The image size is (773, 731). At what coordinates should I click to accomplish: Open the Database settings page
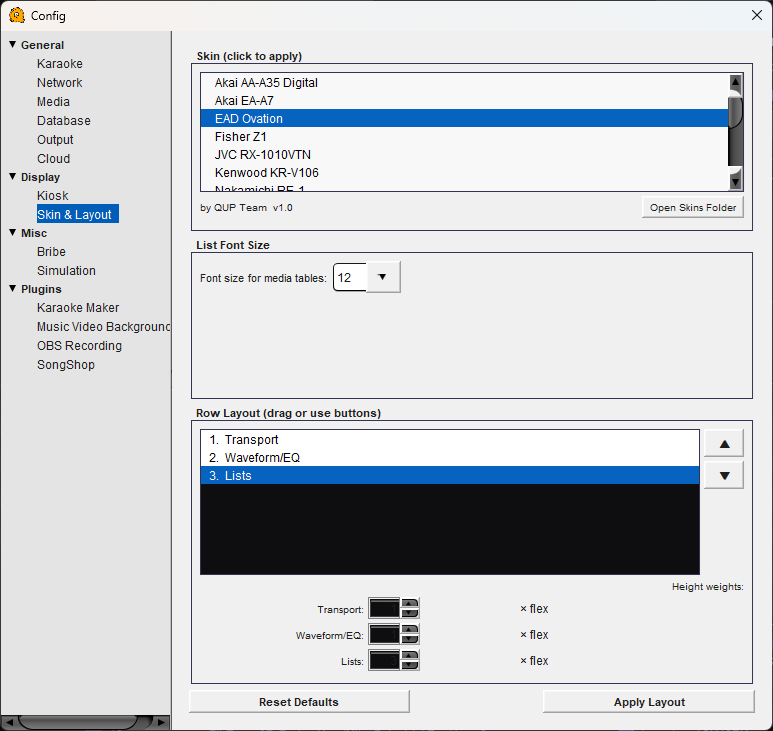pyautogui.click(x=64, y=121)
